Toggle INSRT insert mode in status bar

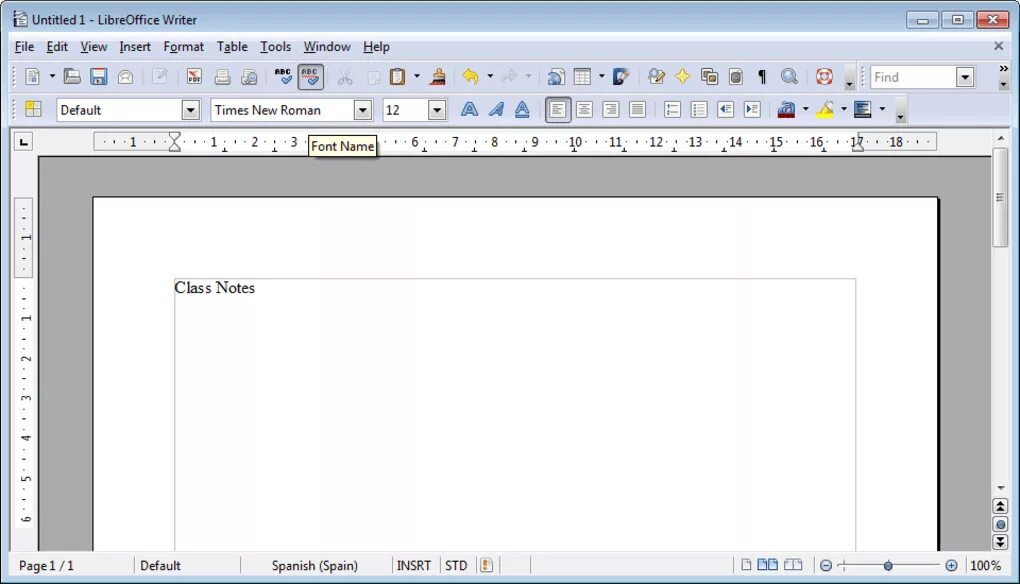(414, 566)
